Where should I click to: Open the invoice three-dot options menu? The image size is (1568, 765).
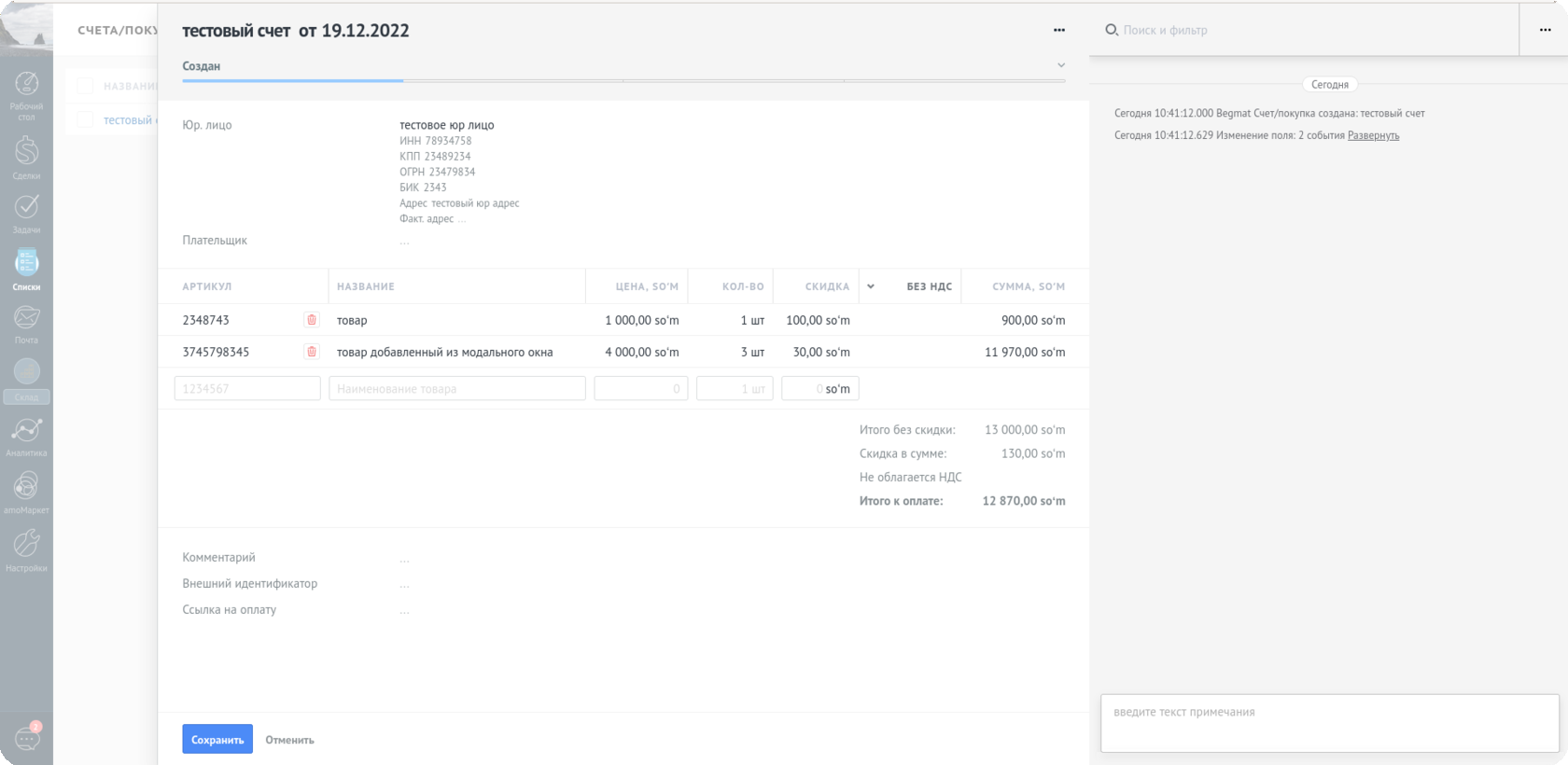tap(1058, 30)
